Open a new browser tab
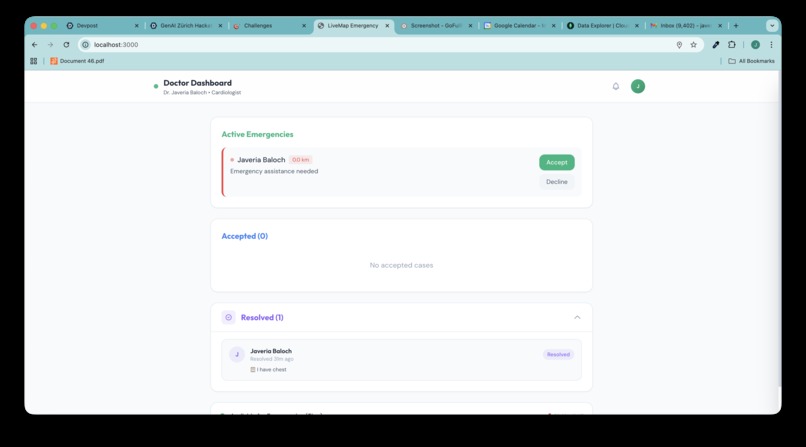This screenshot has width=806, height=447. pyautogui.click(x=736, y=26)
